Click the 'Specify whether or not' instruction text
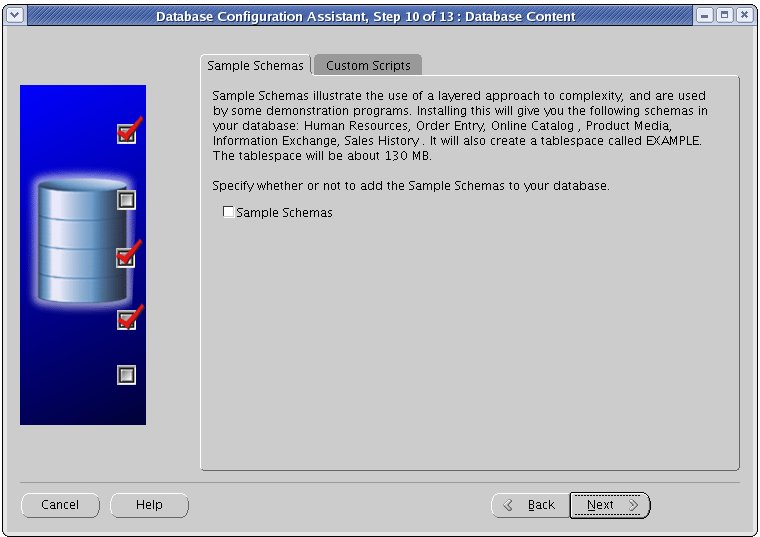760x537 pixels. [x=410, y=186]
